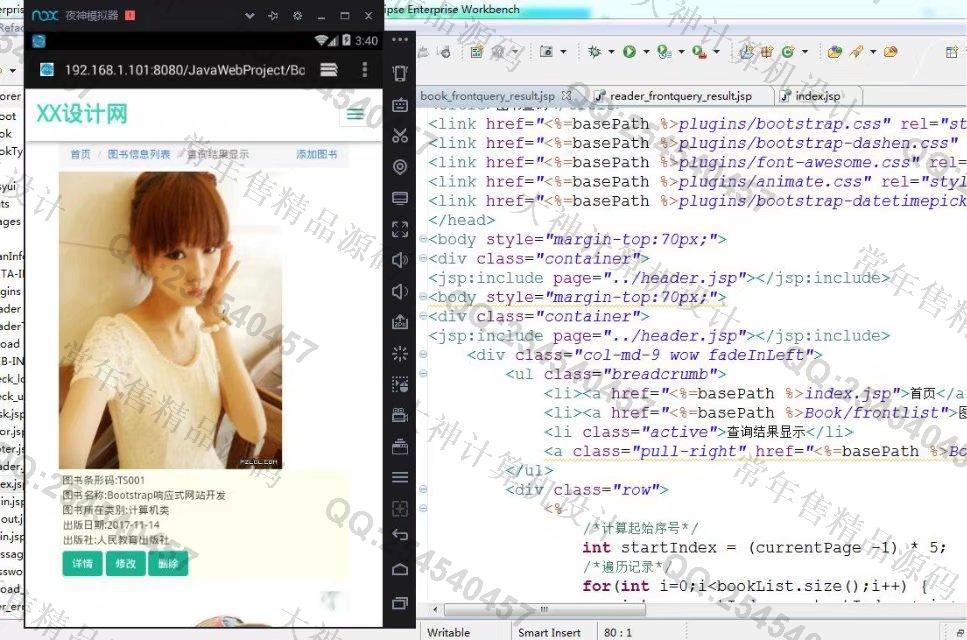Image resolution: width=967 pixels, height=640 pixels.
Task: Close the book_frontquery_result.jsp tab
Action: [x=566, y=96]
